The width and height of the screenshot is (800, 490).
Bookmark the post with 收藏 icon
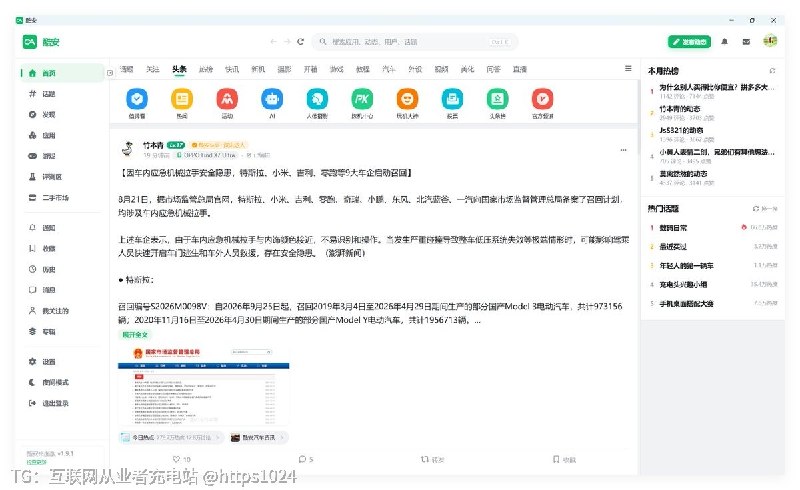[x=564, y=459]
